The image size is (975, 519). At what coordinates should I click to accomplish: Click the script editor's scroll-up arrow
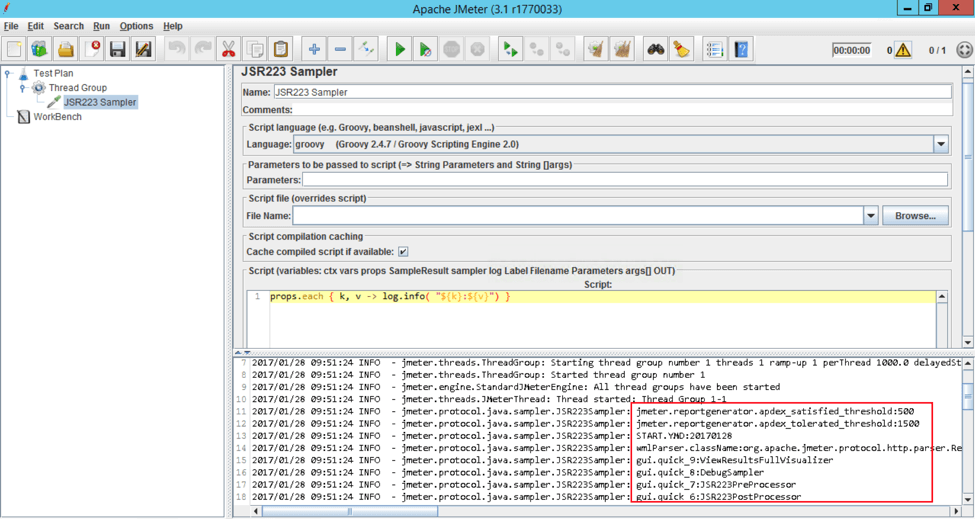[x=942, y=297]
